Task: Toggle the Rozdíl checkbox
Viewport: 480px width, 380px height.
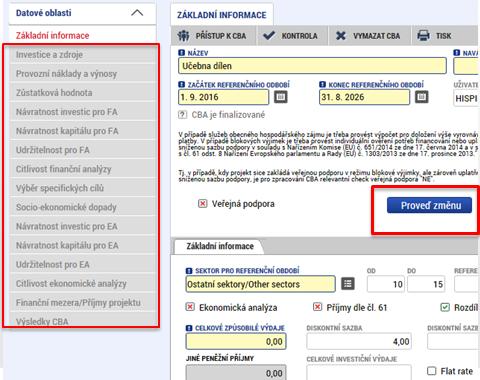Action: pos(445,307)
